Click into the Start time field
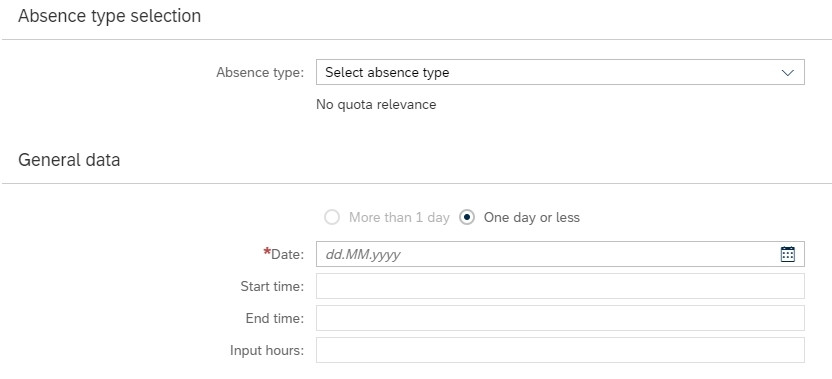Viewport: 832px width, 379px height. coord(560,286)
